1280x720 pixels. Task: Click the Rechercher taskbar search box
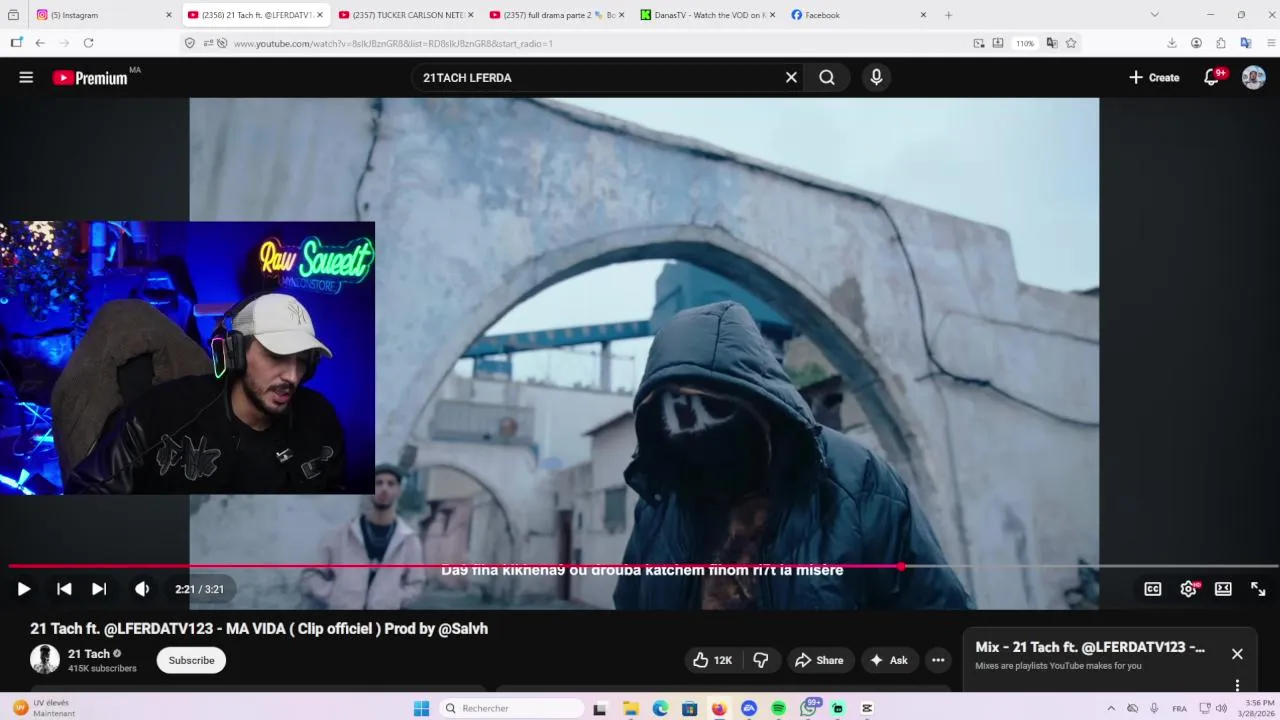513,708
